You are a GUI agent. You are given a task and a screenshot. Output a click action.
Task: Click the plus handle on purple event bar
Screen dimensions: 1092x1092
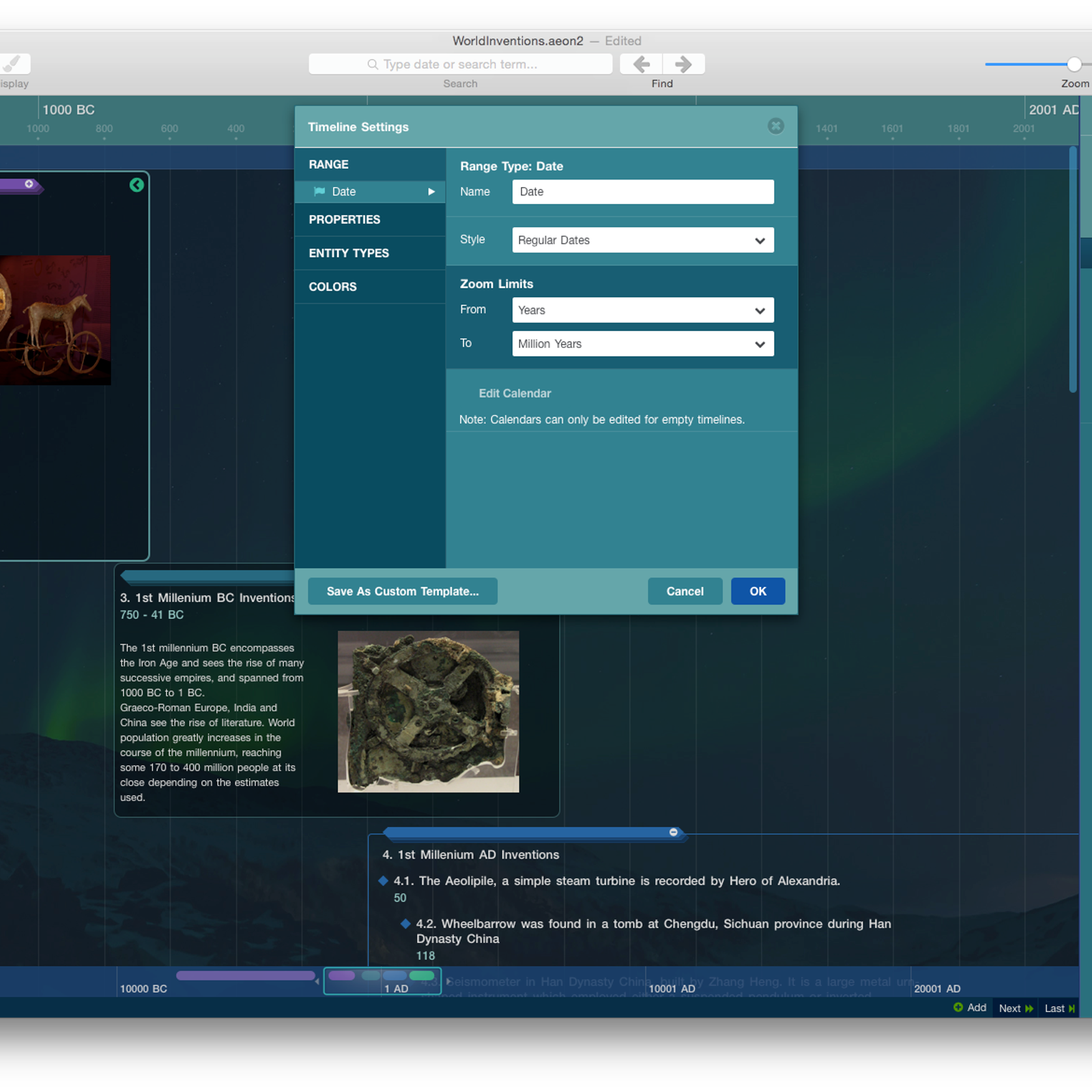[x=29, y=184]
